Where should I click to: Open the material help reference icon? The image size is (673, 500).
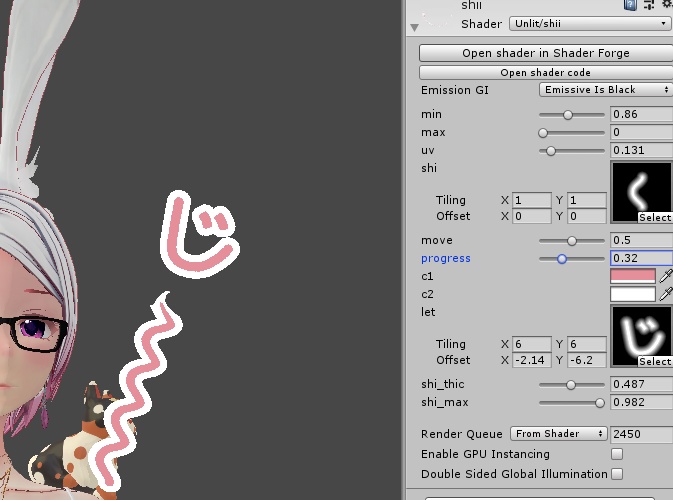pyautogui.click(x=630, y=5)
